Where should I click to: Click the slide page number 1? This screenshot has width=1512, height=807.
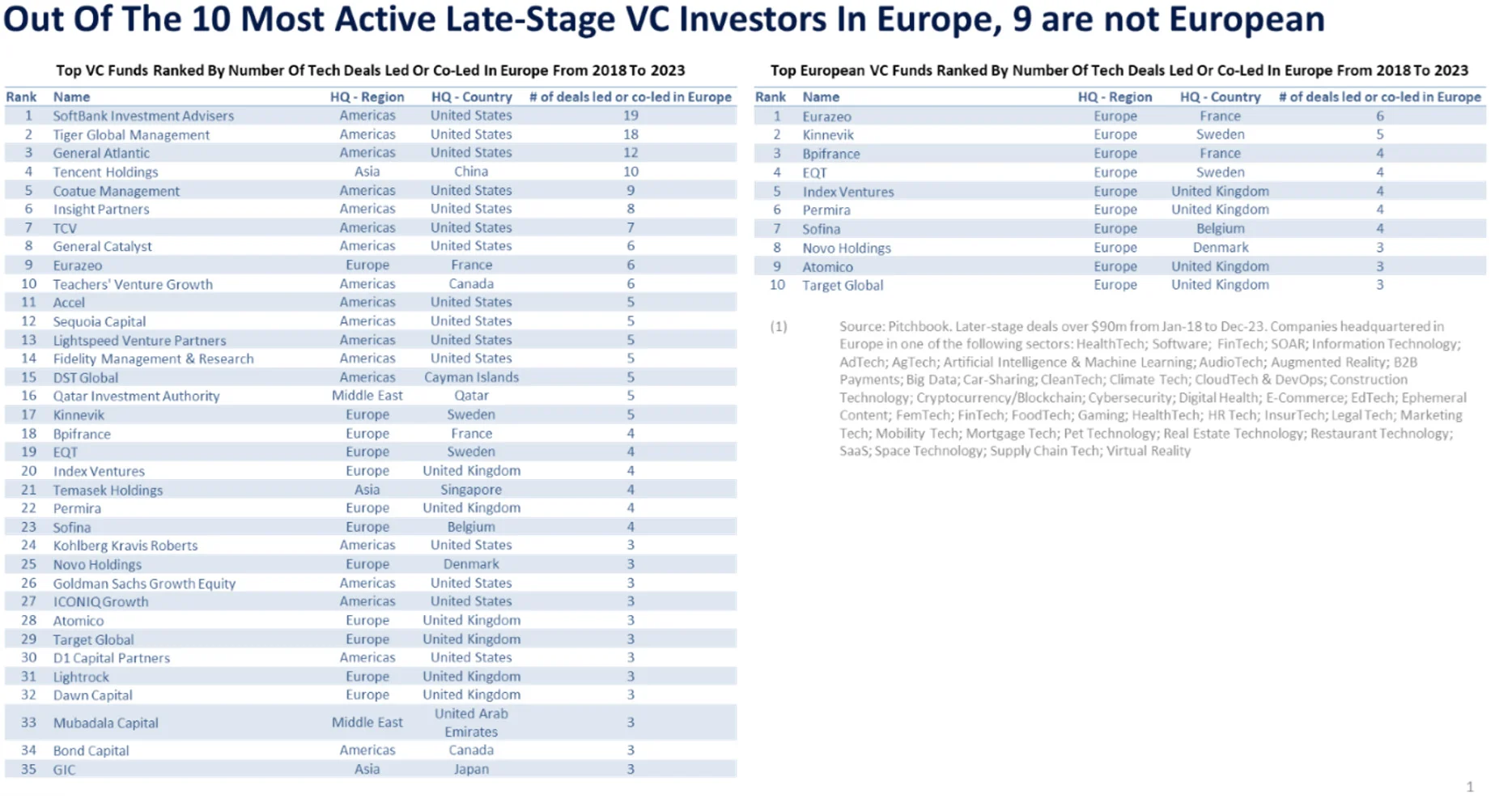(1470, 787)
